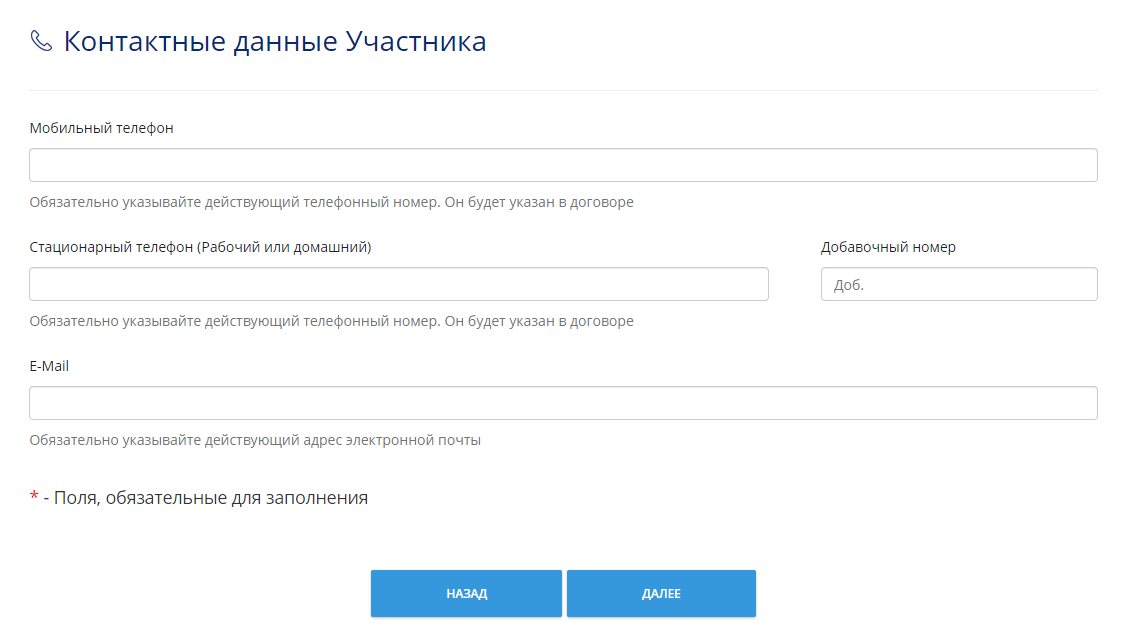This screenshot has height=624, width=1140.
Task: Click the 'Добавочный номер' label
Action: [x=888, y=247]
